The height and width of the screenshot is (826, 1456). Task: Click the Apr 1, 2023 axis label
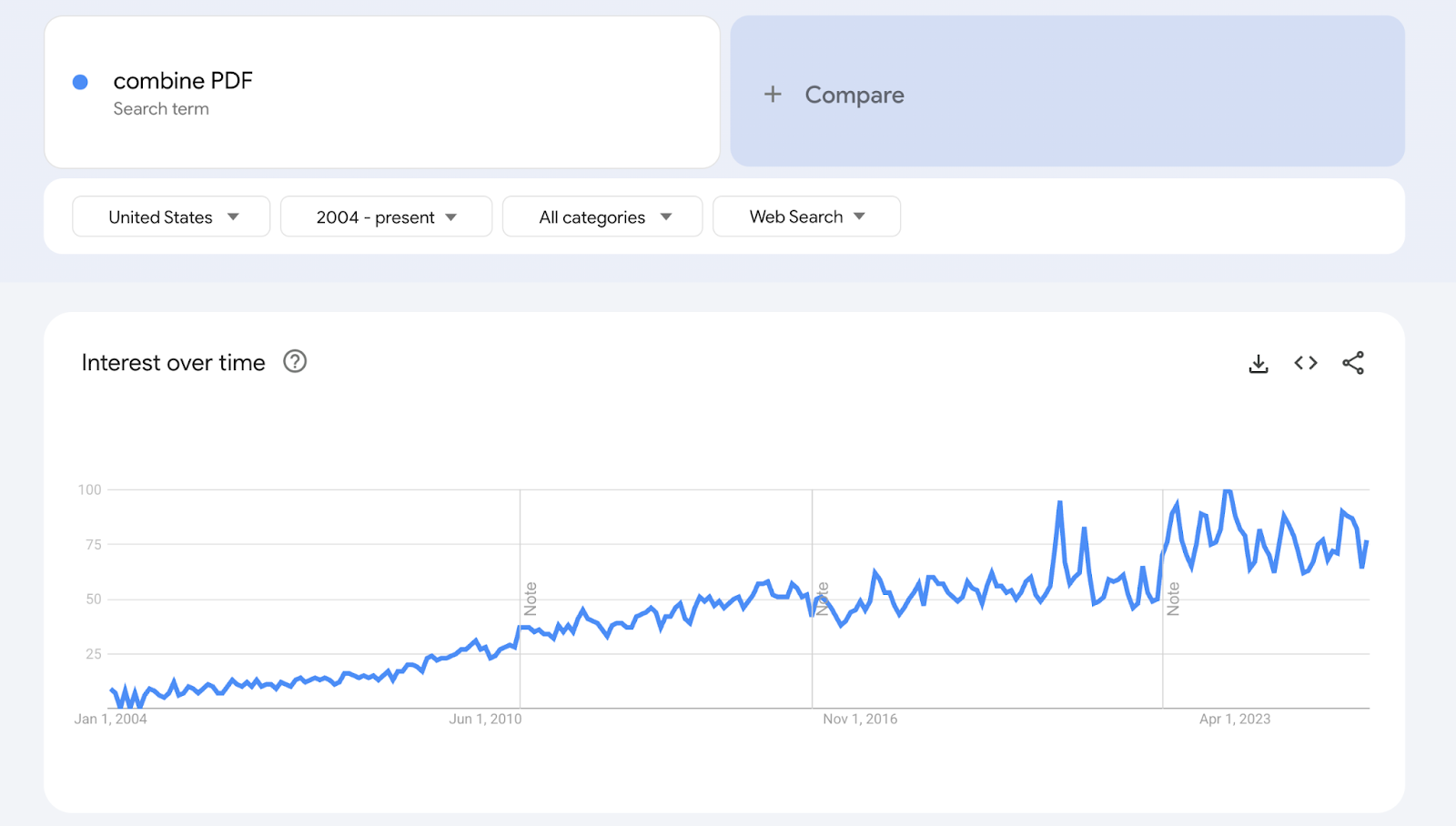(1235, 719)
